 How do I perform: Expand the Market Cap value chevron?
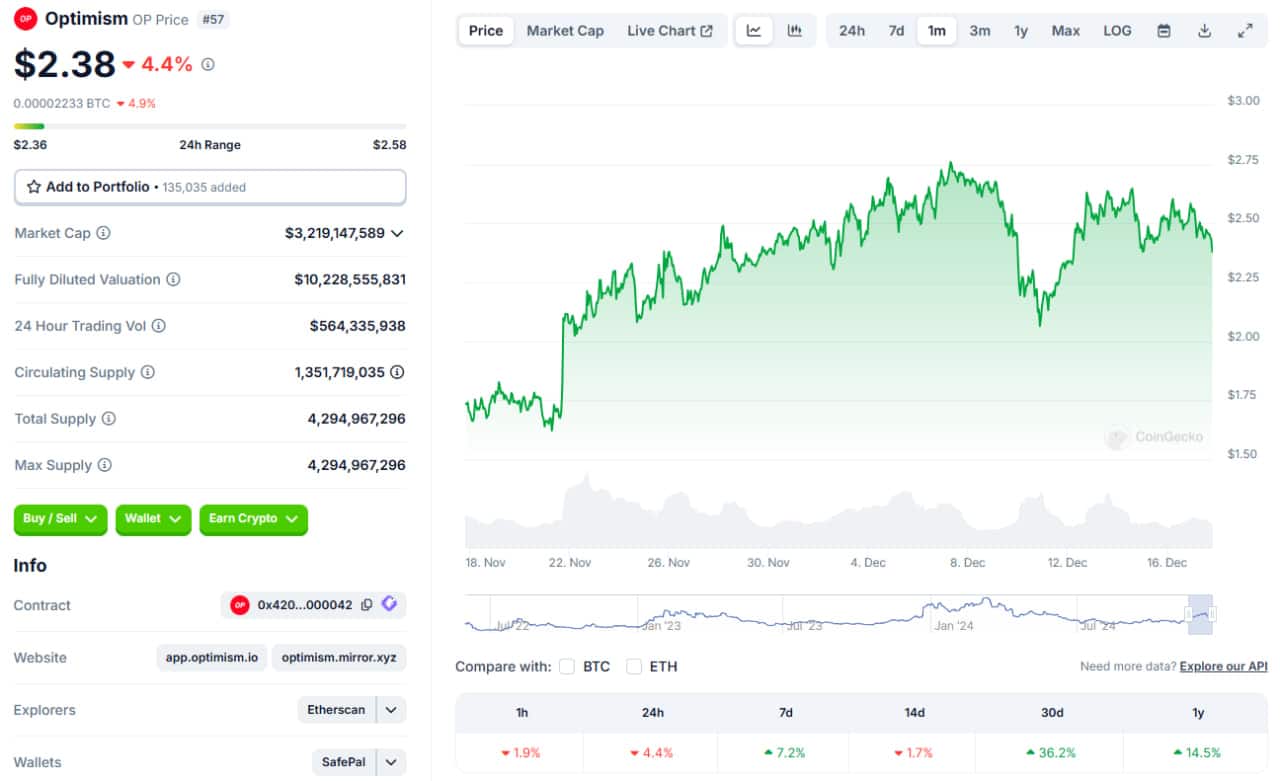pyautogui.click(x=397, y=233)
